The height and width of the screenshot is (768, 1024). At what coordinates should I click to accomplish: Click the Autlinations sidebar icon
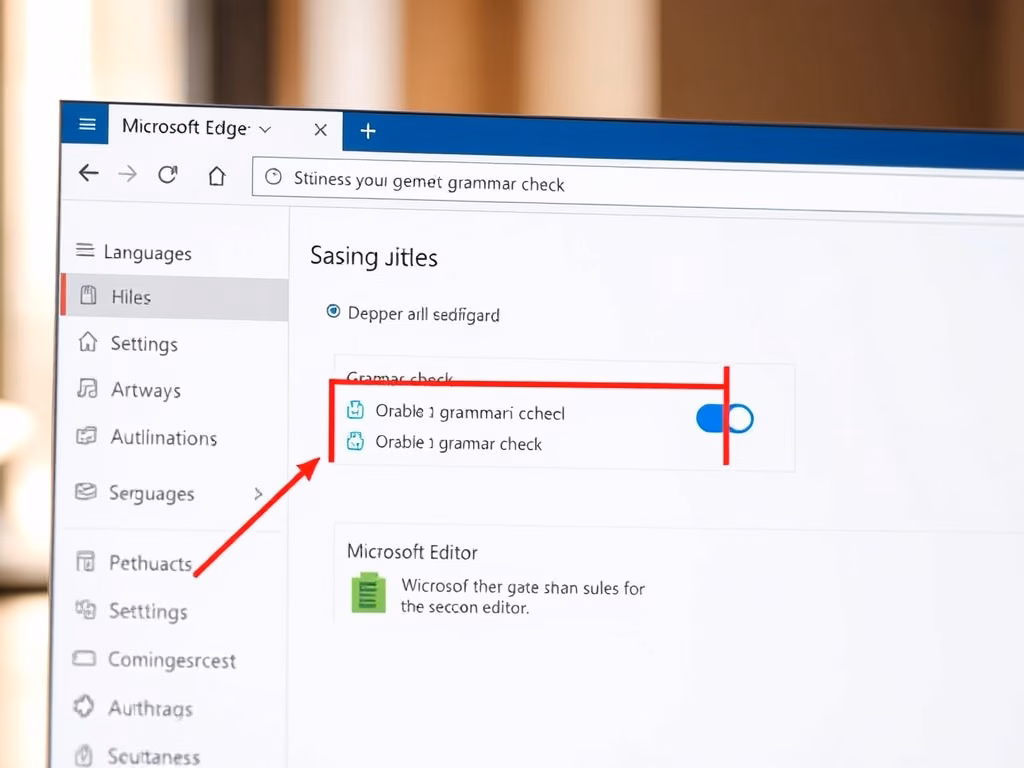[86, 436]
